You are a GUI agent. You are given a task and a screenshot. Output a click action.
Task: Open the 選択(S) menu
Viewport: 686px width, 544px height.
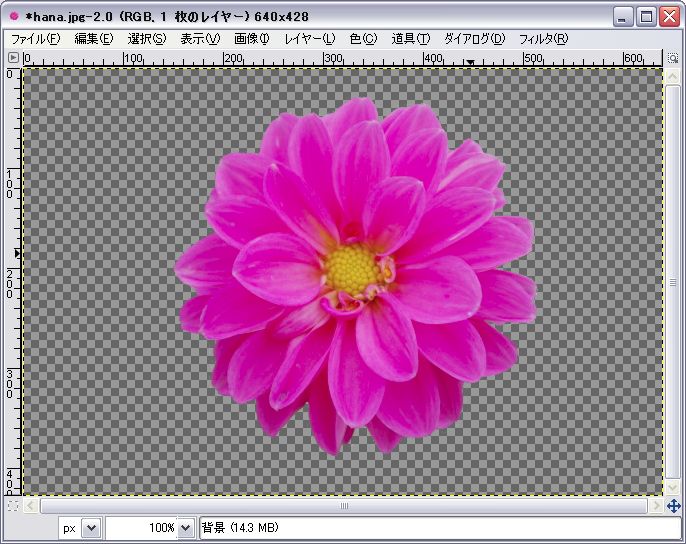[x=147, y=39]
